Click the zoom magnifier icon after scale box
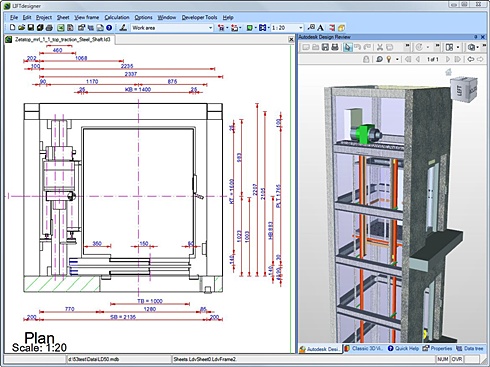Viewport: 490px width, 367px height. coord(311,27)
